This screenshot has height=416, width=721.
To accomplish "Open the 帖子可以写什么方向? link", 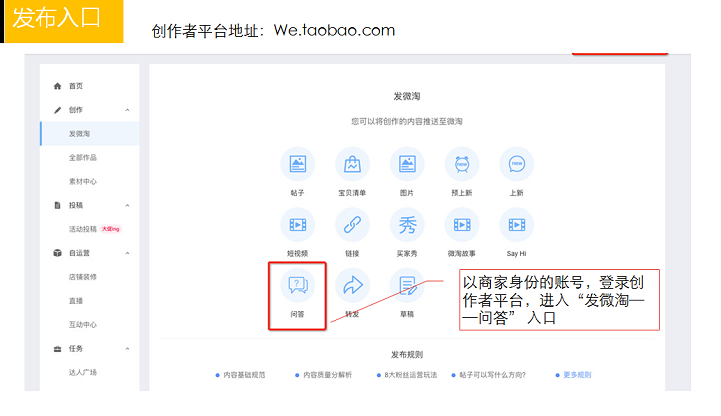I will point(492,375).
